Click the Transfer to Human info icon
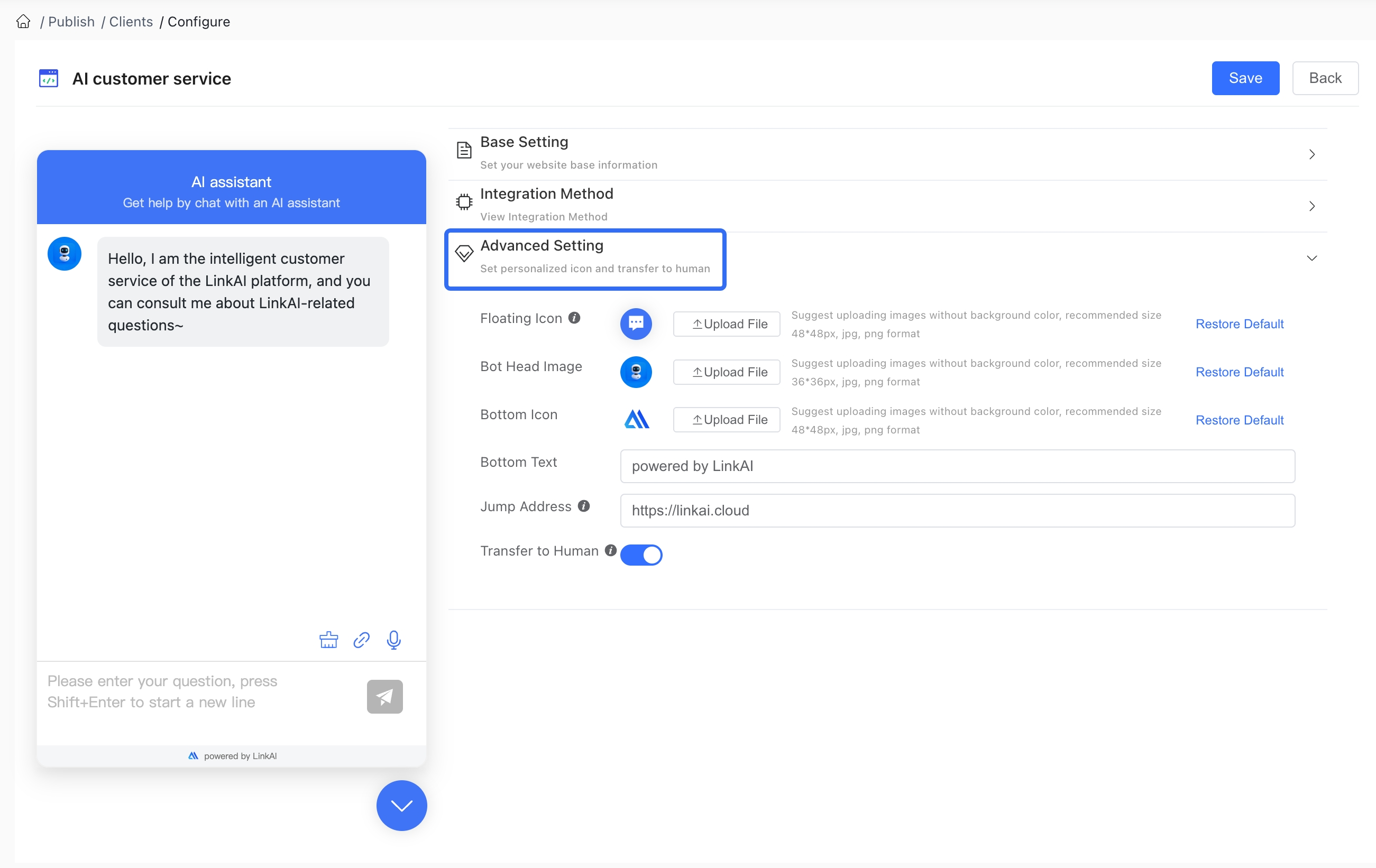 pyautogui.click(x=610, y=550)
